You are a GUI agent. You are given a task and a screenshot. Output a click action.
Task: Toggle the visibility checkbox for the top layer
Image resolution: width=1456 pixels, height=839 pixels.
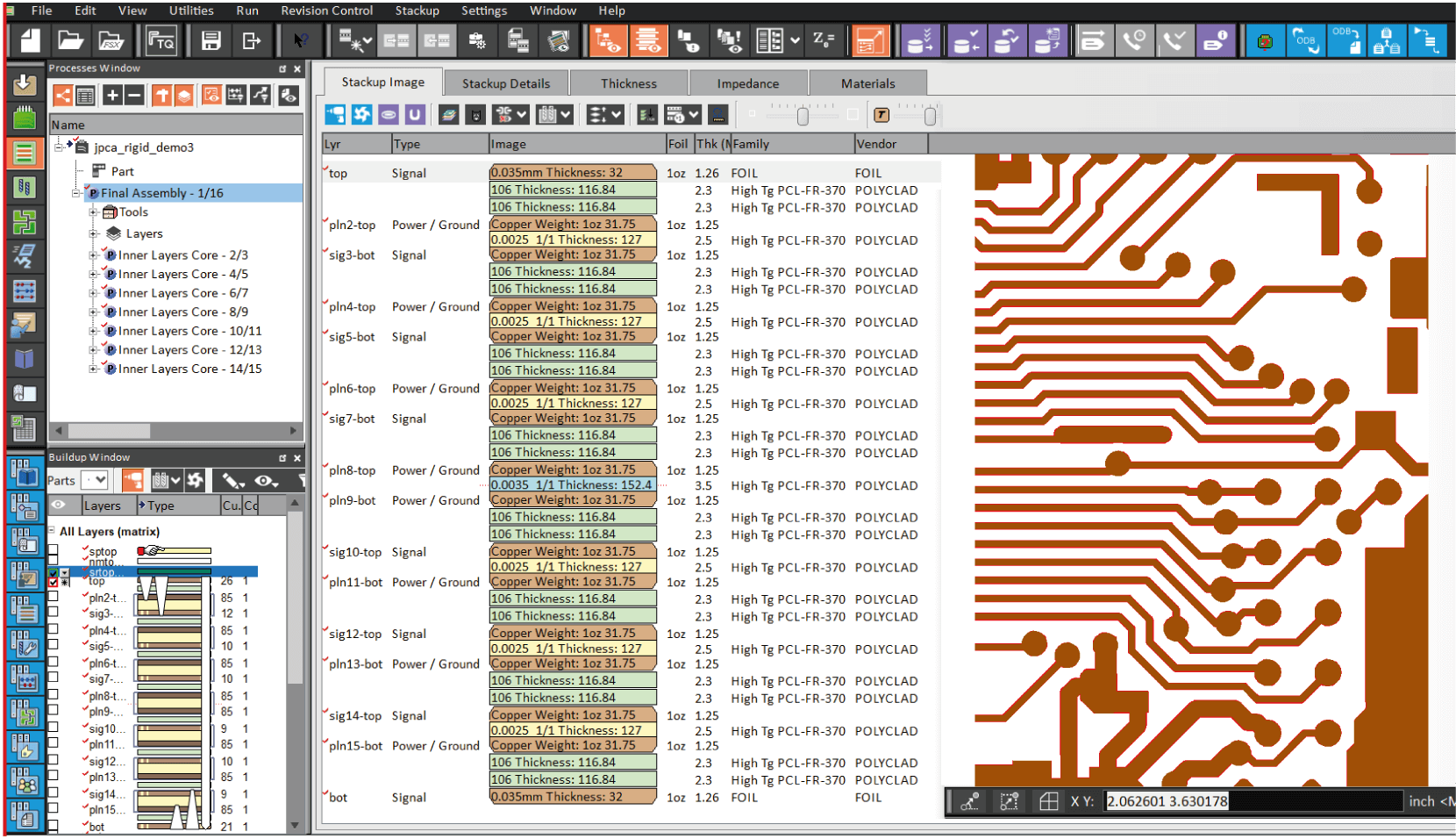coord(53,581)
